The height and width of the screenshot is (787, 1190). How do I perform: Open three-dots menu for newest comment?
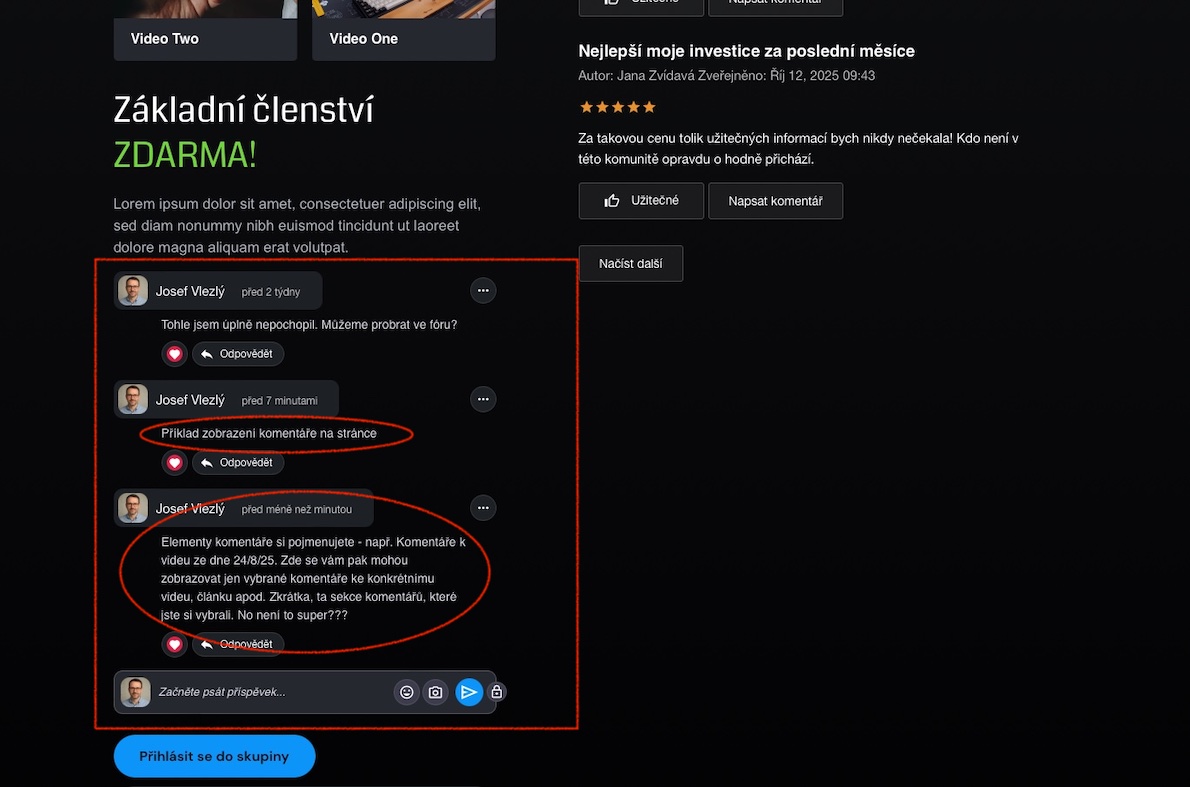point(483,508)
